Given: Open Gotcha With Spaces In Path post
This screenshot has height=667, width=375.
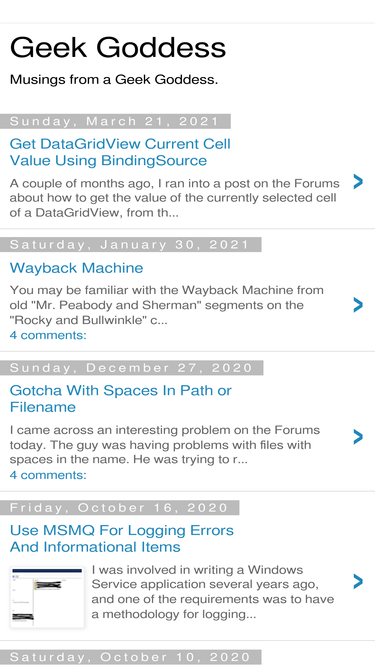Looking at the screenshot, I should point(120,399).
